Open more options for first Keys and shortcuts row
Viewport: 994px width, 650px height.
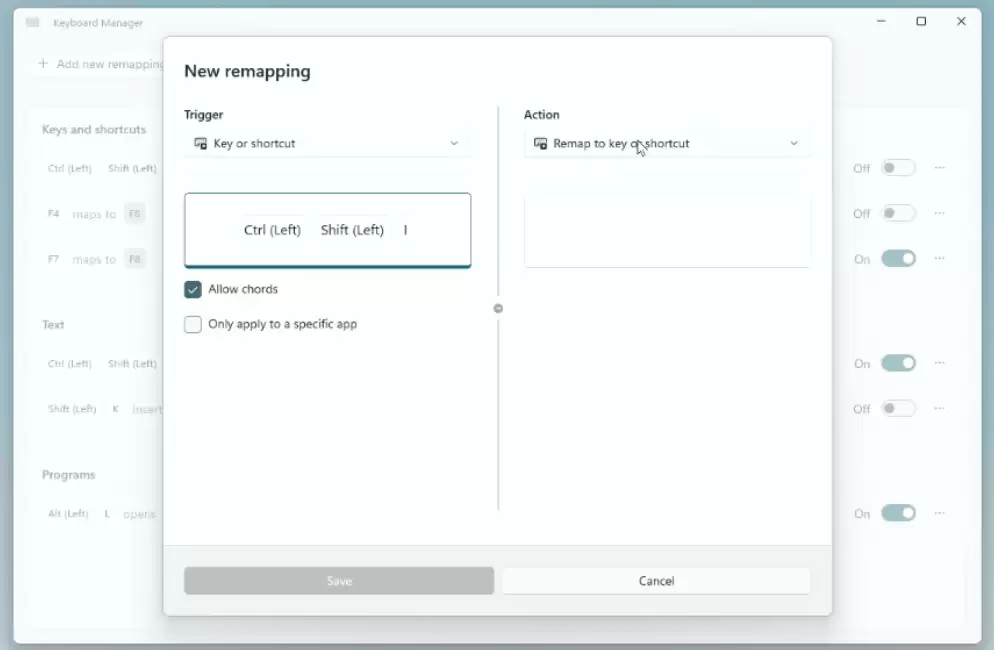[x=939, y=168]
